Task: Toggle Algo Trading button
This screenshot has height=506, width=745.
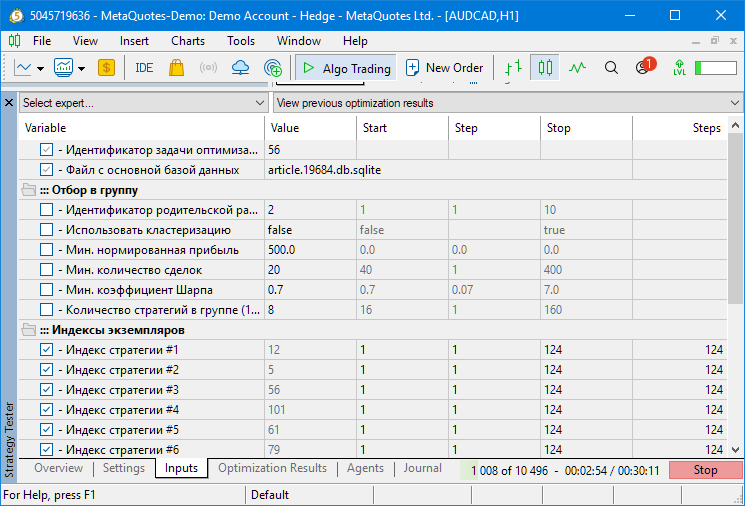Action: pos(346,68)
